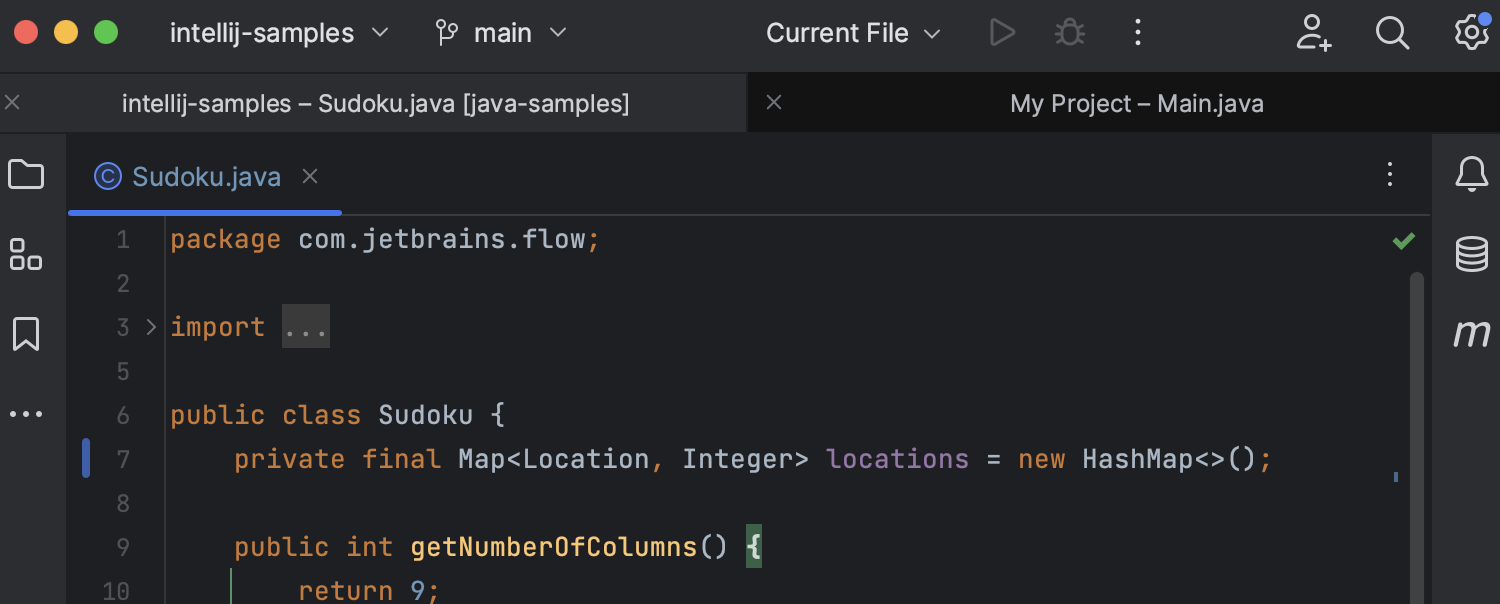1500x604 pixels.
Task: Close the Sudoku.java editor tab
Action: [310, 177]
